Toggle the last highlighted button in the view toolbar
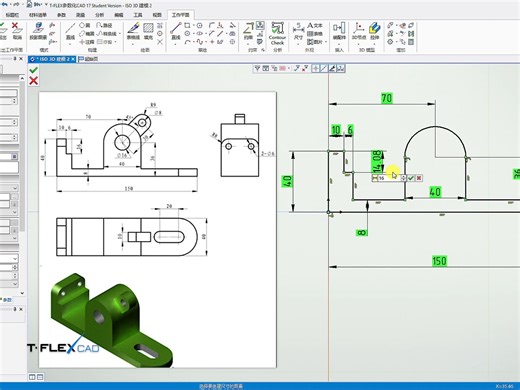The width and height of the screenshot is (520, 390). click(341, 68)
